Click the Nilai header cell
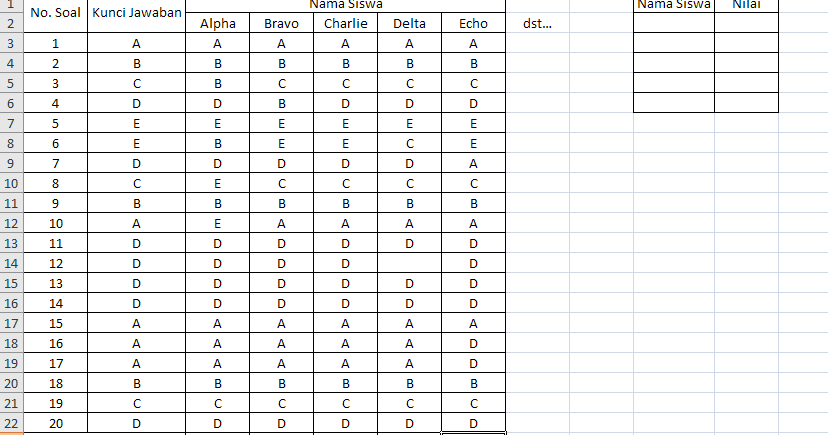The width and height of the screenshot is (828, 435). (x=746, y=5)
